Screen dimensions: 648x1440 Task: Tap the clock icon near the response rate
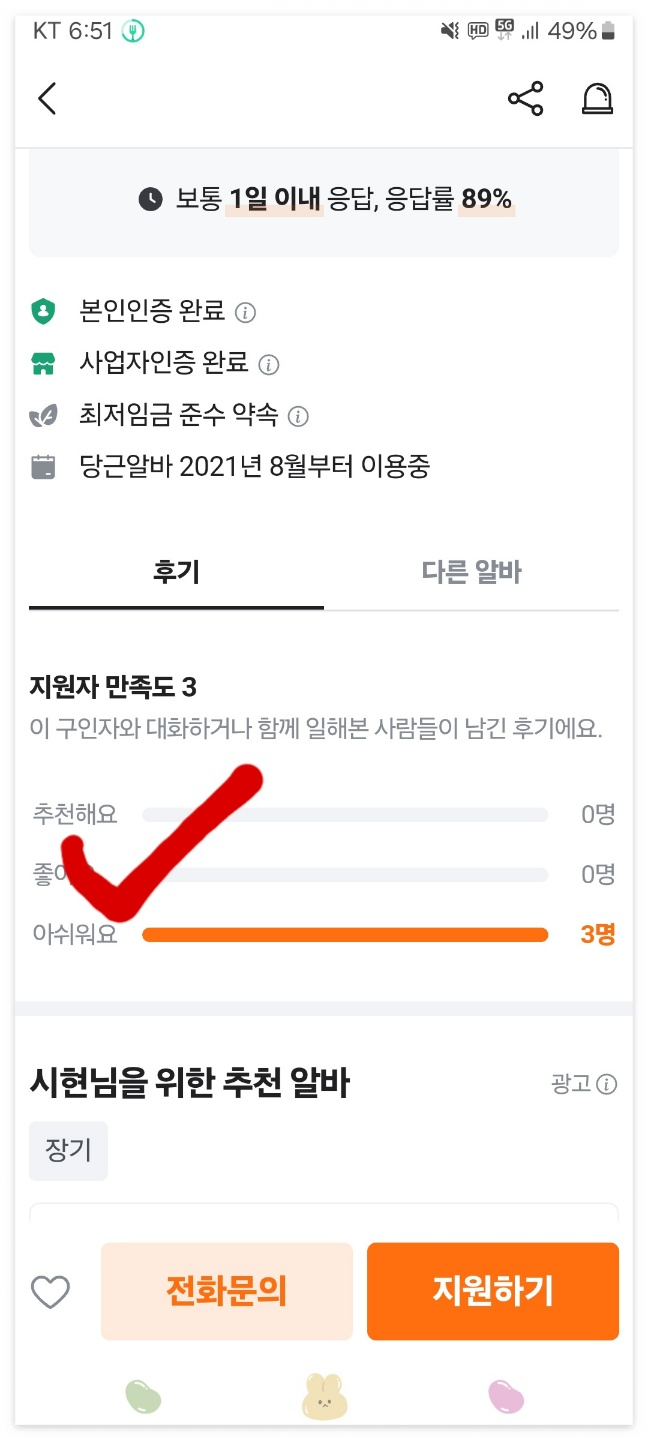148,198
